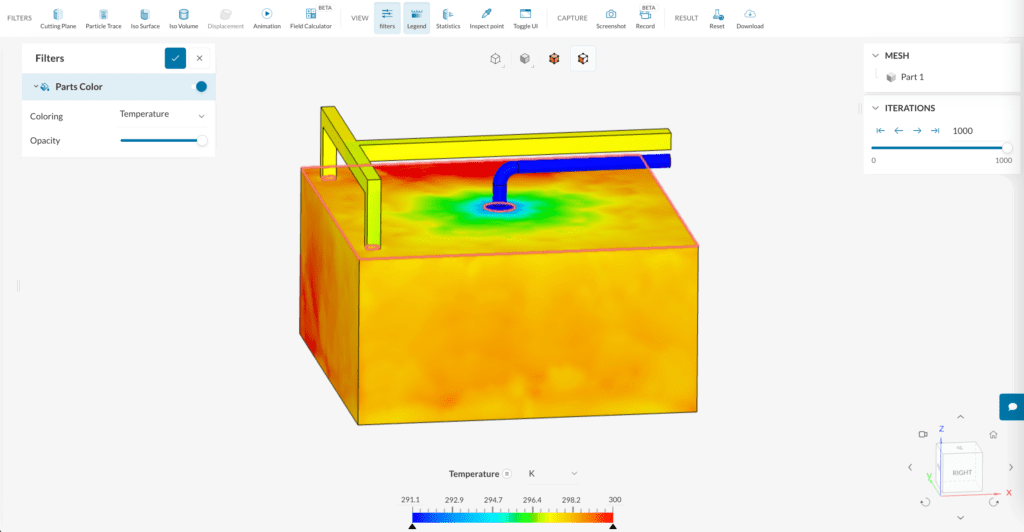Take a Screenshot of the result

point(610,17)
